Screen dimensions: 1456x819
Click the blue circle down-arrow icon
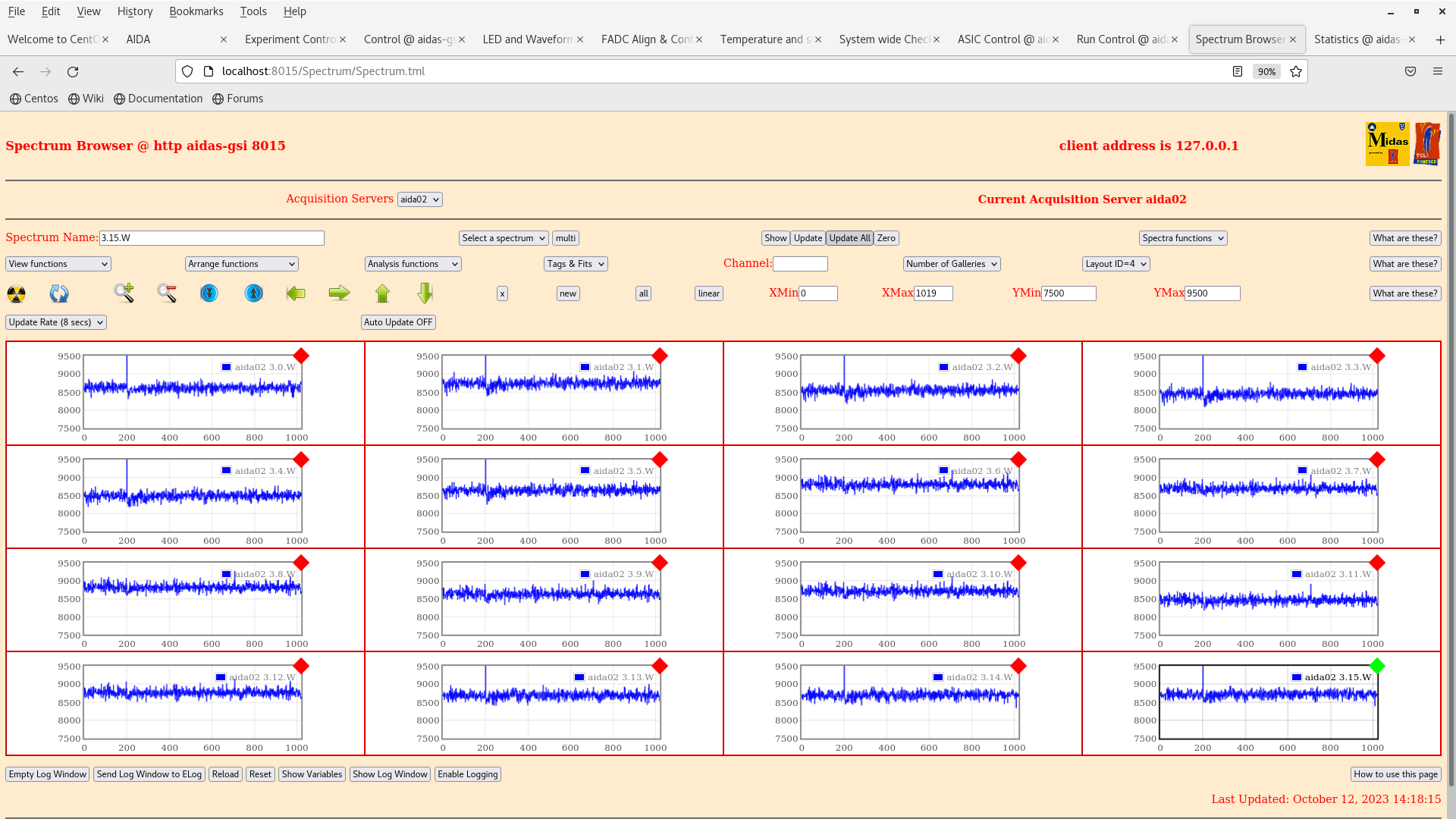(x=209, y=293)
